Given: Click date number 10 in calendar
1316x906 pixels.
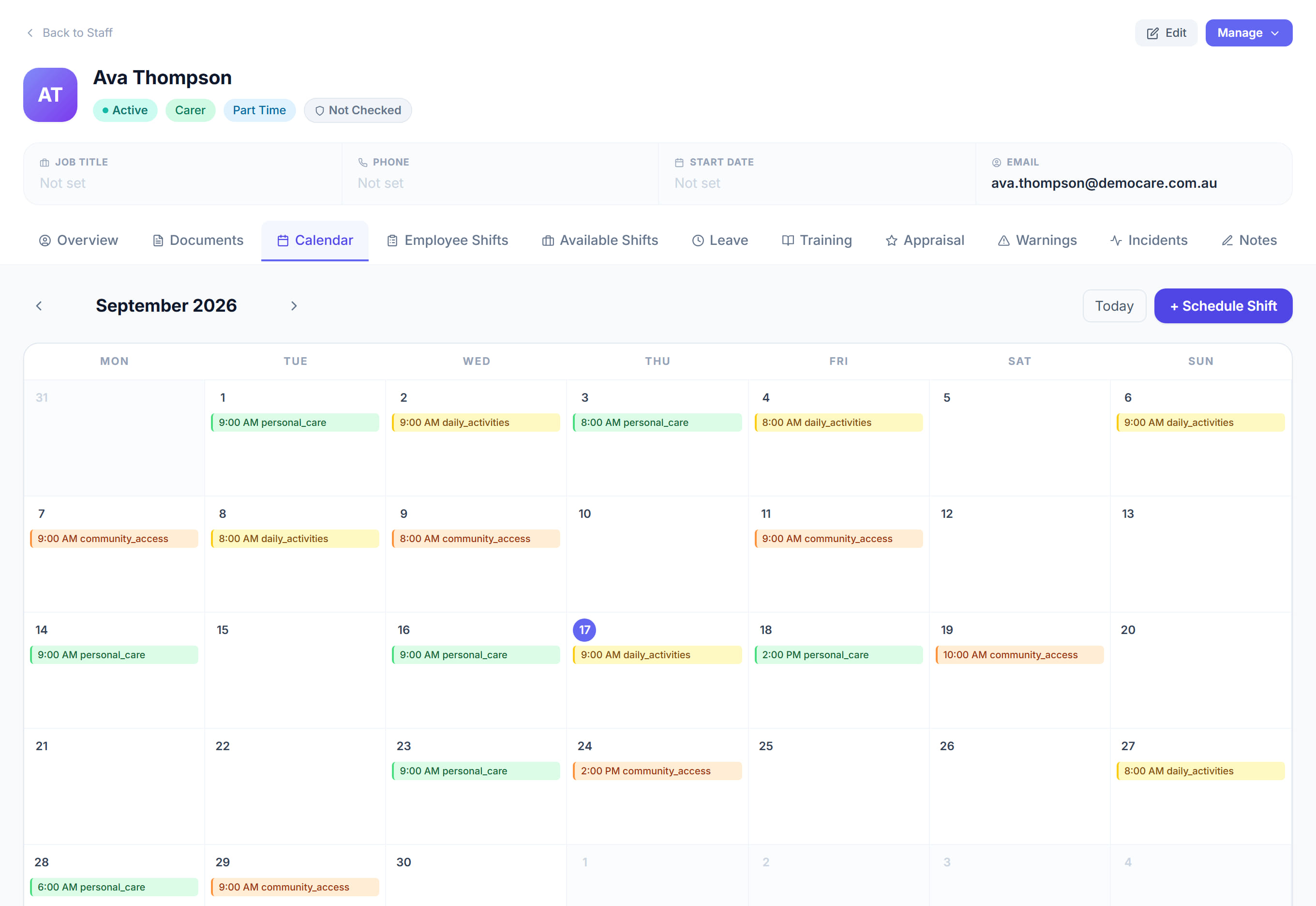Looking at the screenshot, I should [x=584, y=514].
